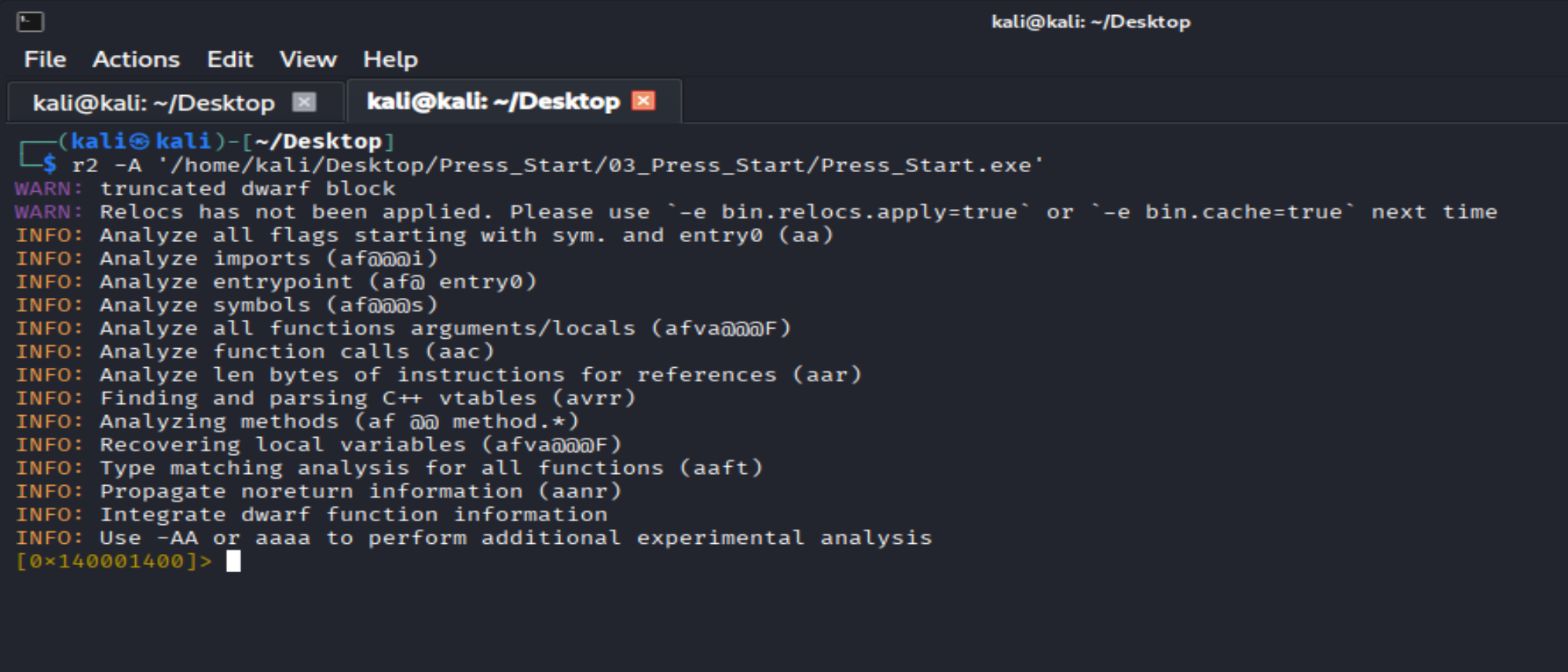Switch to the first kali@kali tab
This screenshot has height=672, width=1568.
(154, 103)
